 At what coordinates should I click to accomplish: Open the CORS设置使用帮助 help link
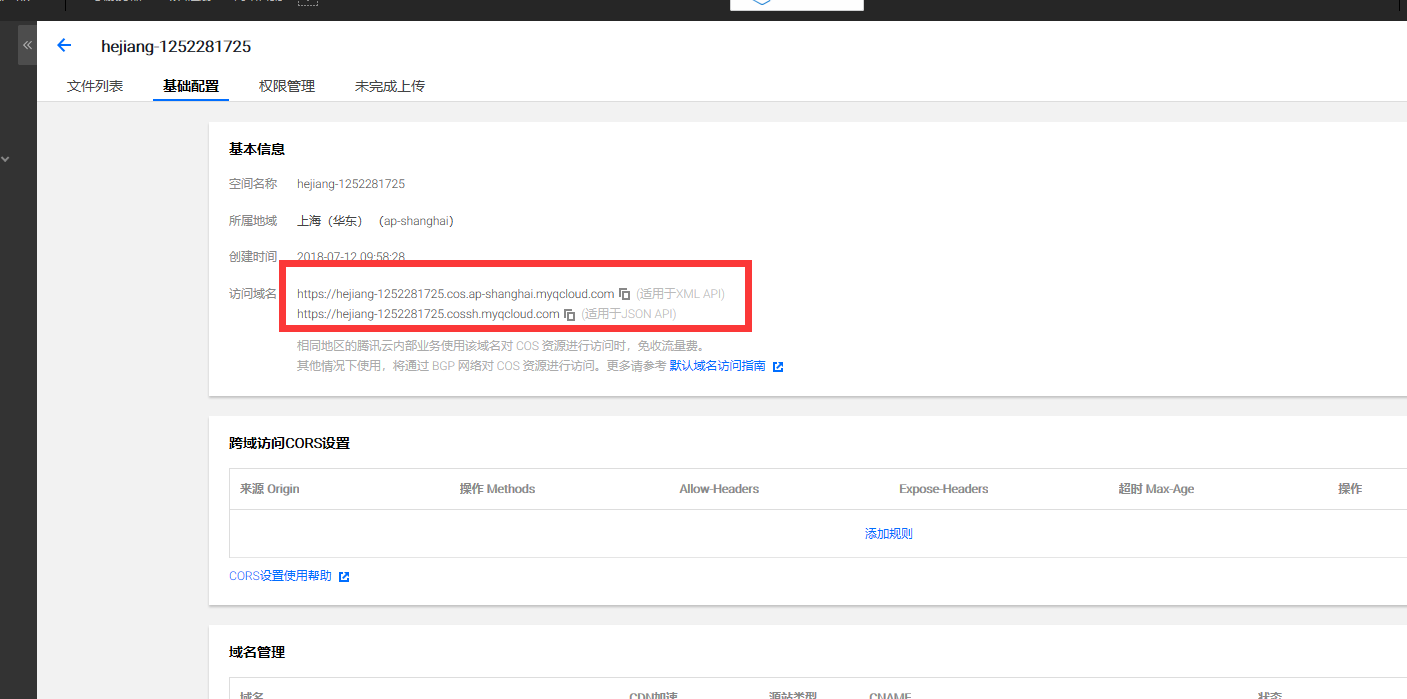280,576
